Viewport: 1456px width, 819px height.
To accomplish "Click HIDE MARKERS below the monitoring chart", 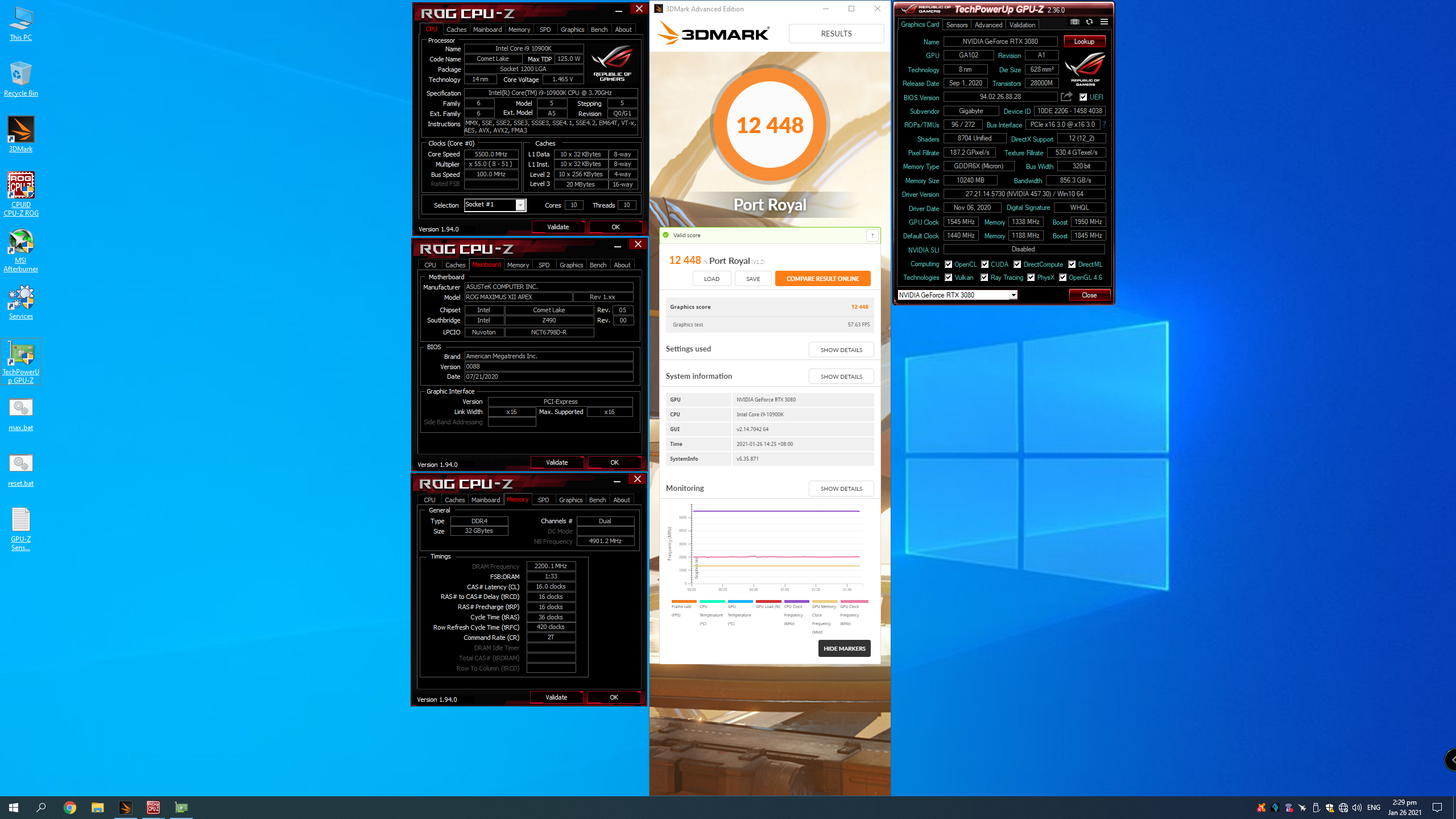I will coord(844,648).
